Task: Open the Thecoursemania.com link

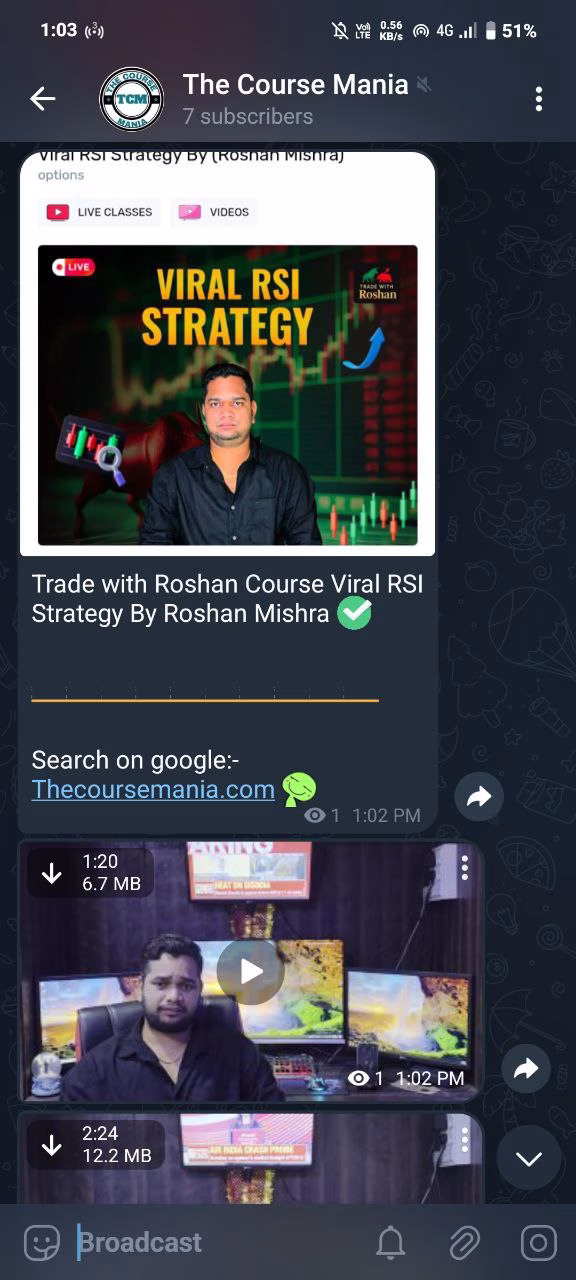Action: pyautogui.click(x=153, y=789)
